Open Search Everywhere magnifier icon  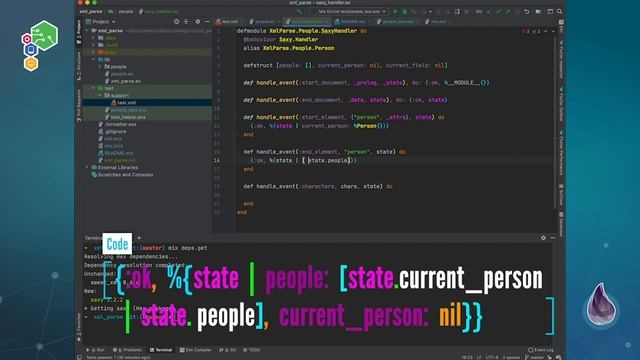coord(560,12)
